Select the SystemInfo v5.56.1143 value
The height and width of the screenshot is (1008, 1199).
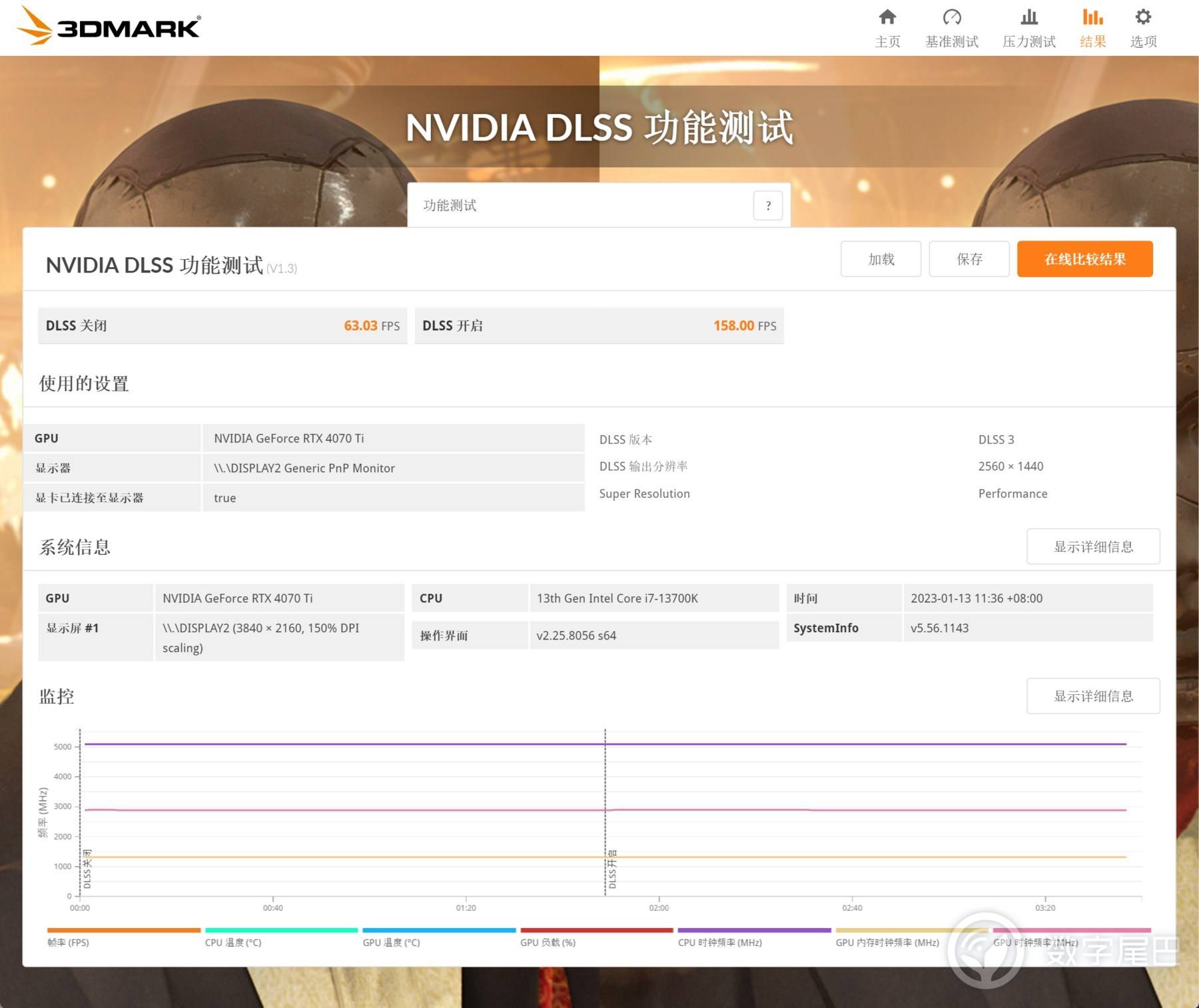coord(939,628)
